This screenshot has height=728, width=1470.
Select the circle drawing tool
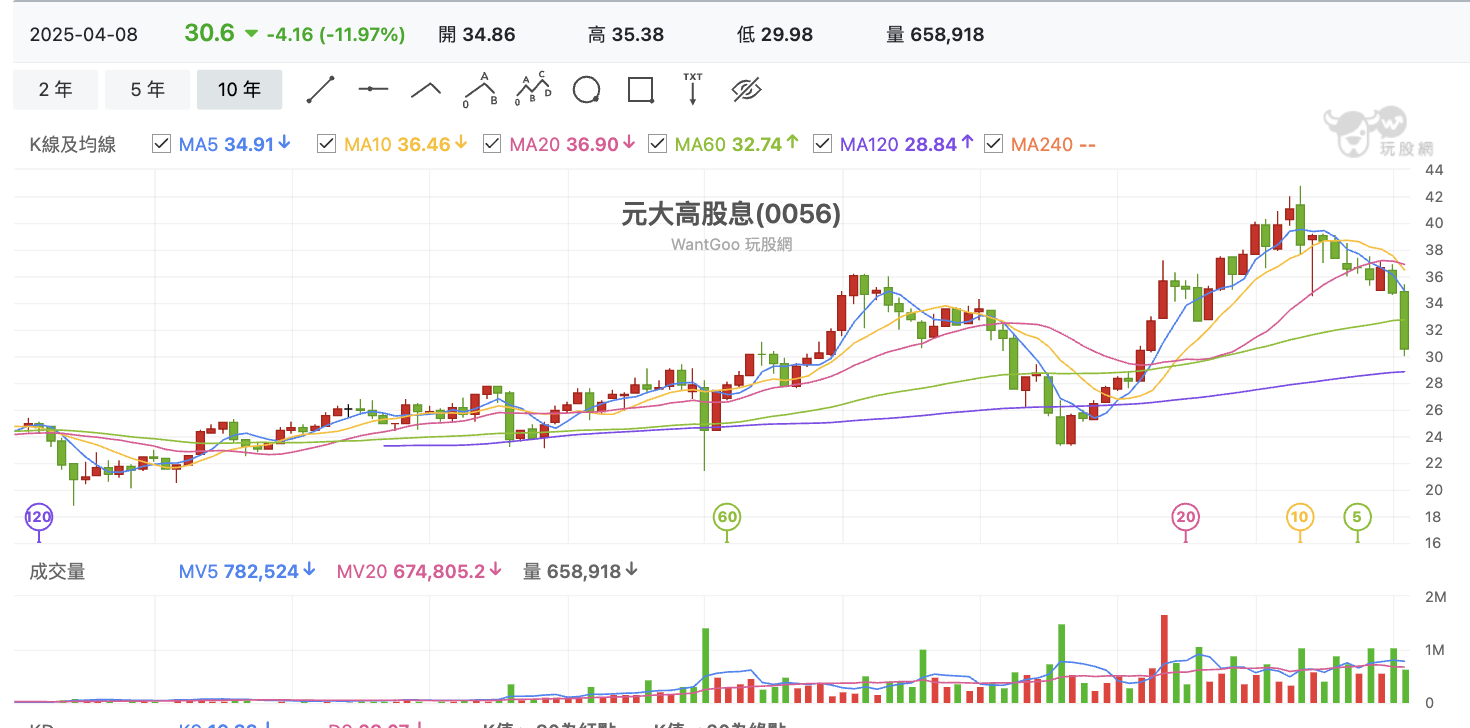click(x=587, y=90)
